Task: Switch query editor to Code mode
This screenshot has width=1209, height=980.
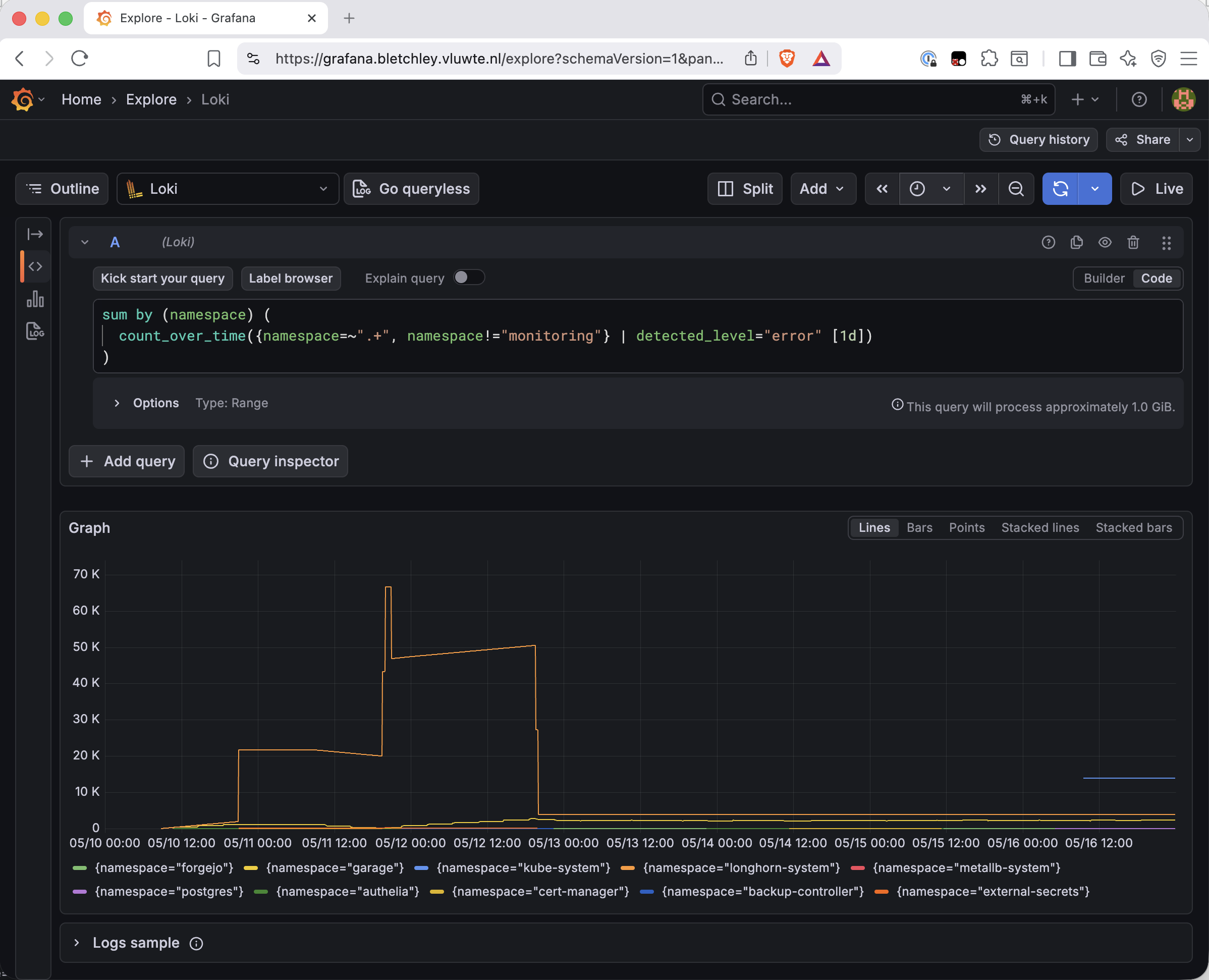Action: point(1156,279)
